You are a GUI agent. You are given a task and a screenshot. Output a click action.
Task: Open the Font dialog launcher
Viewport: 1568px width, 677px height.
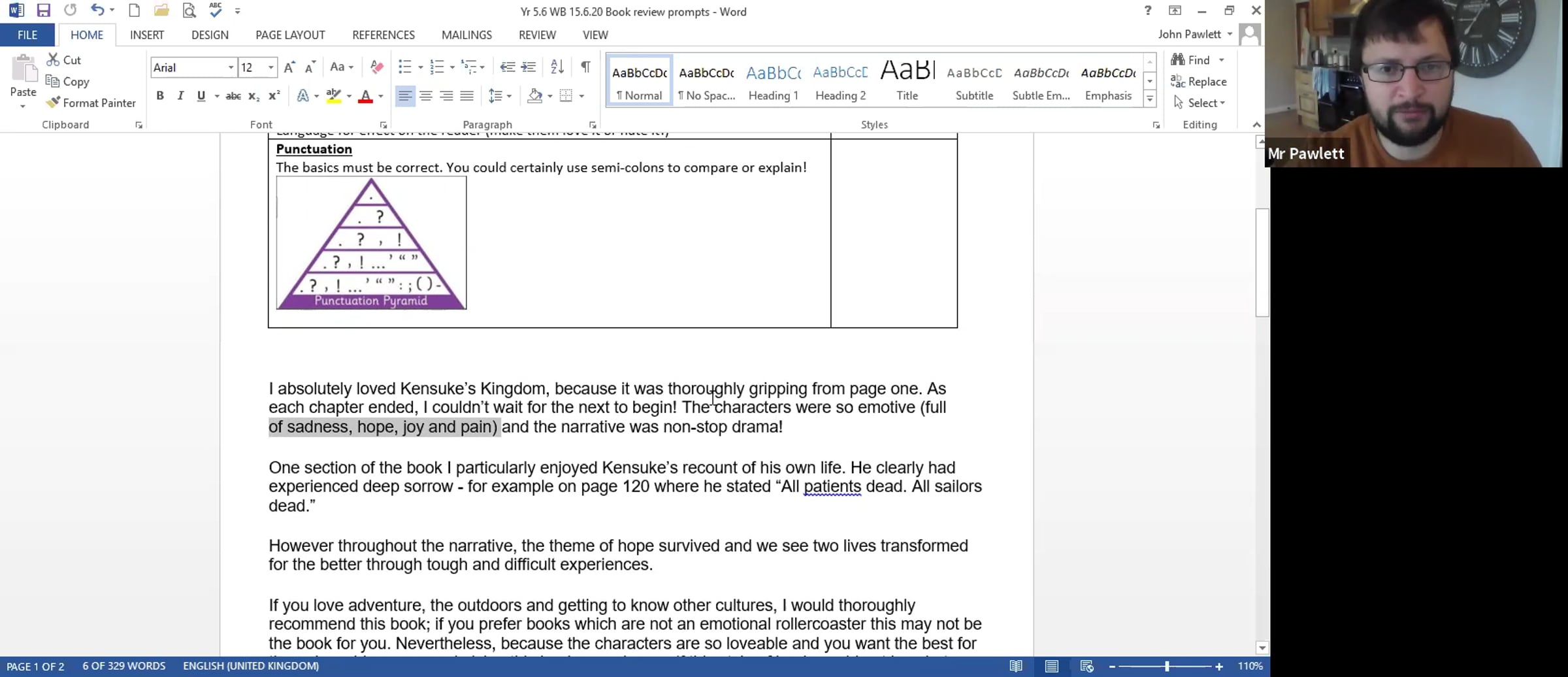tap(384, 125)
